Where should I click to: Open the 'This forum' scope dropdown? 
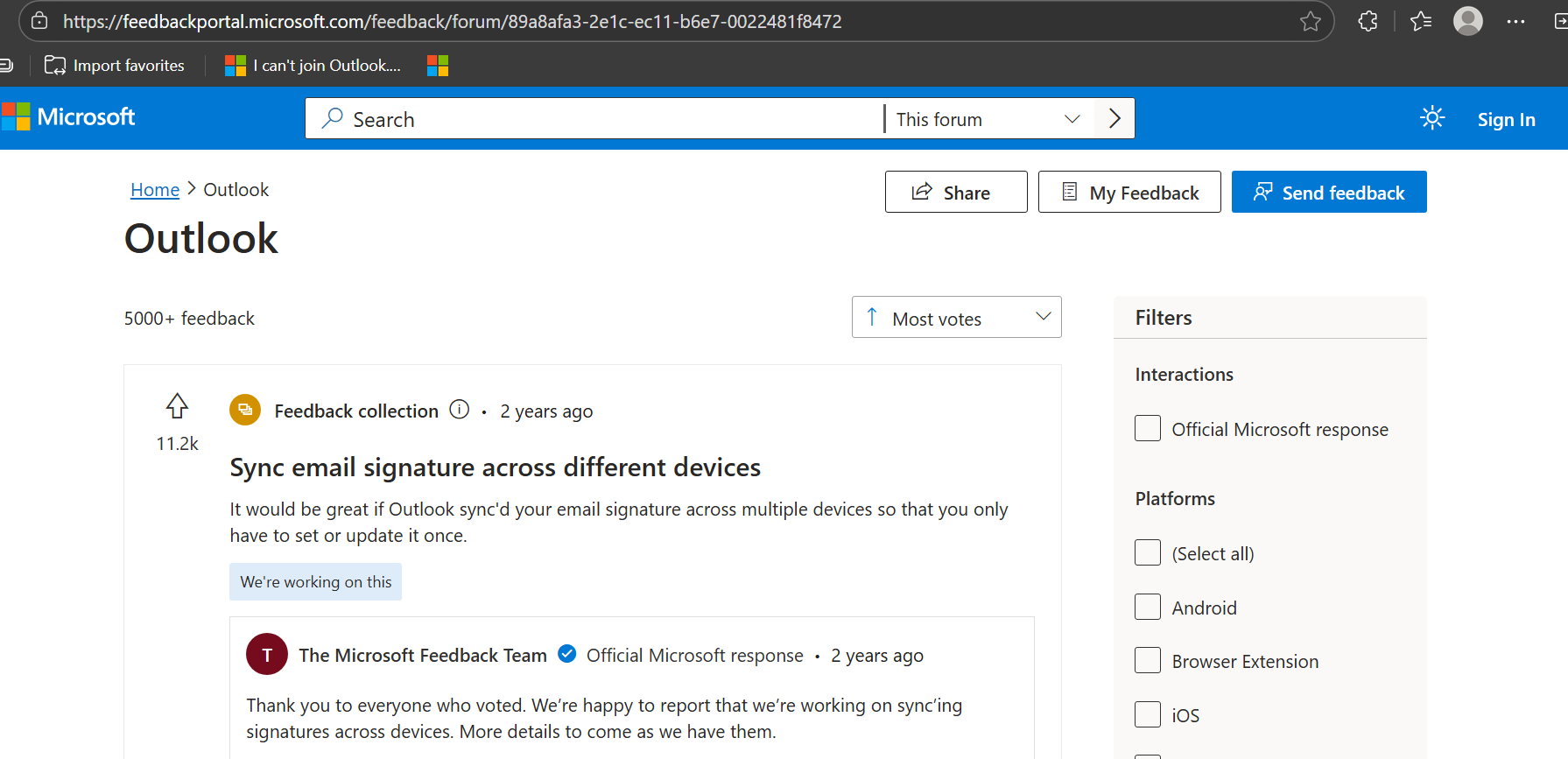tap(988, 119)
